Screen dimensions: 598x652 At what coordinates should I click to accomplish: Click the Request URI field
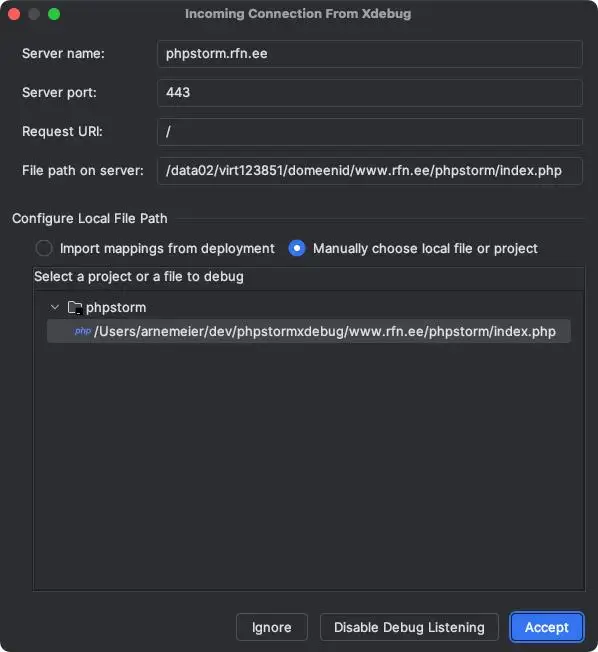click(370, 132)
